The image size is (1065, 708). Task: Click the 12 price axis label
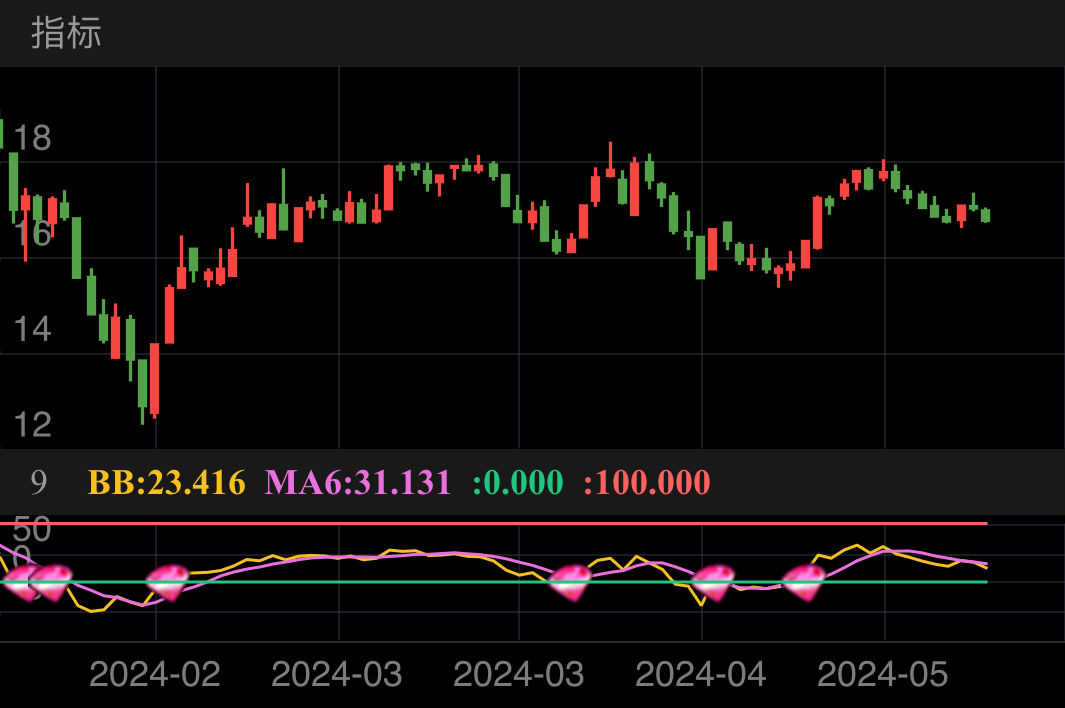click(32, 425)
